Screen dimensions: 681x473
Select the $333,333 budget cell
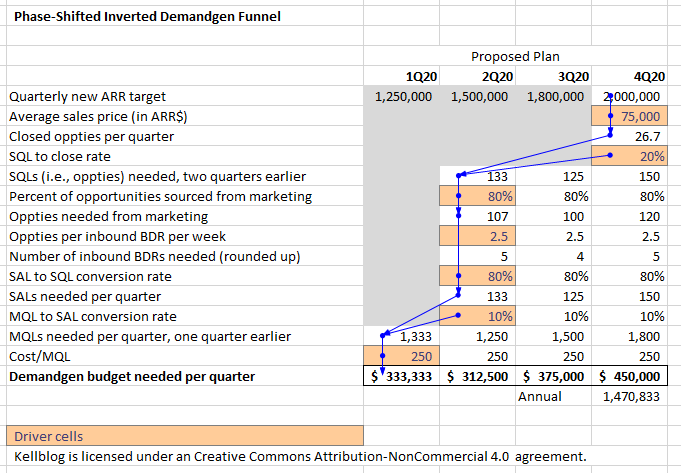401,376
